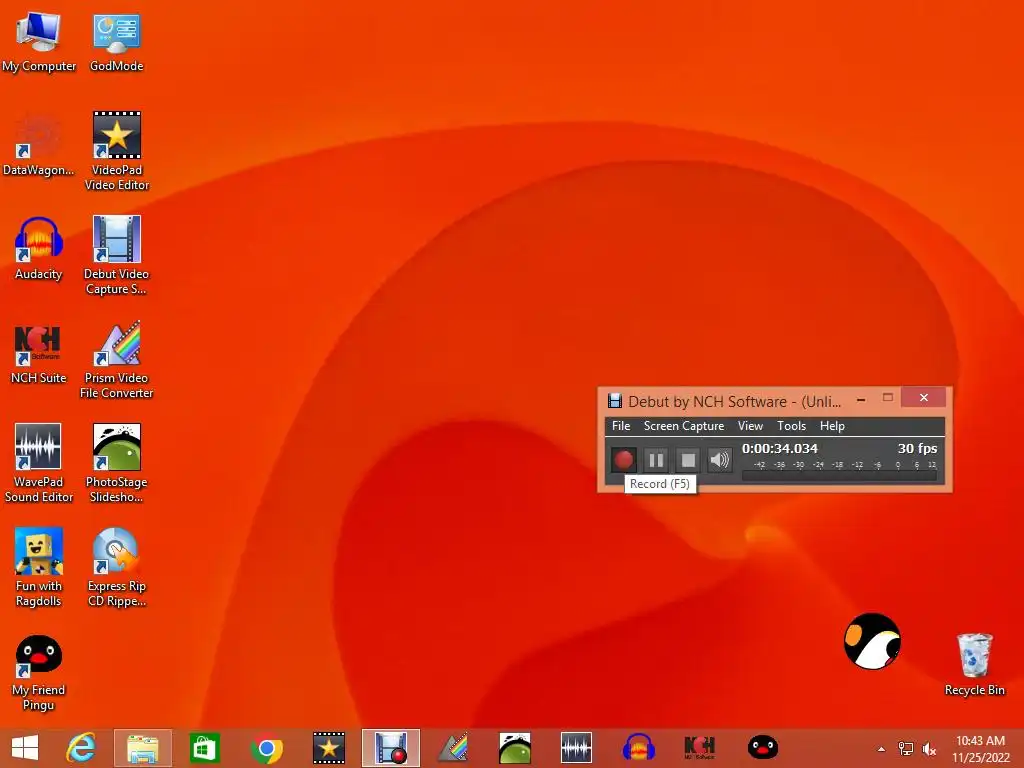Viewport: 1024px width, 768px height.
Task: Open File Explorer from the taskbar
Action: point(142,748)
